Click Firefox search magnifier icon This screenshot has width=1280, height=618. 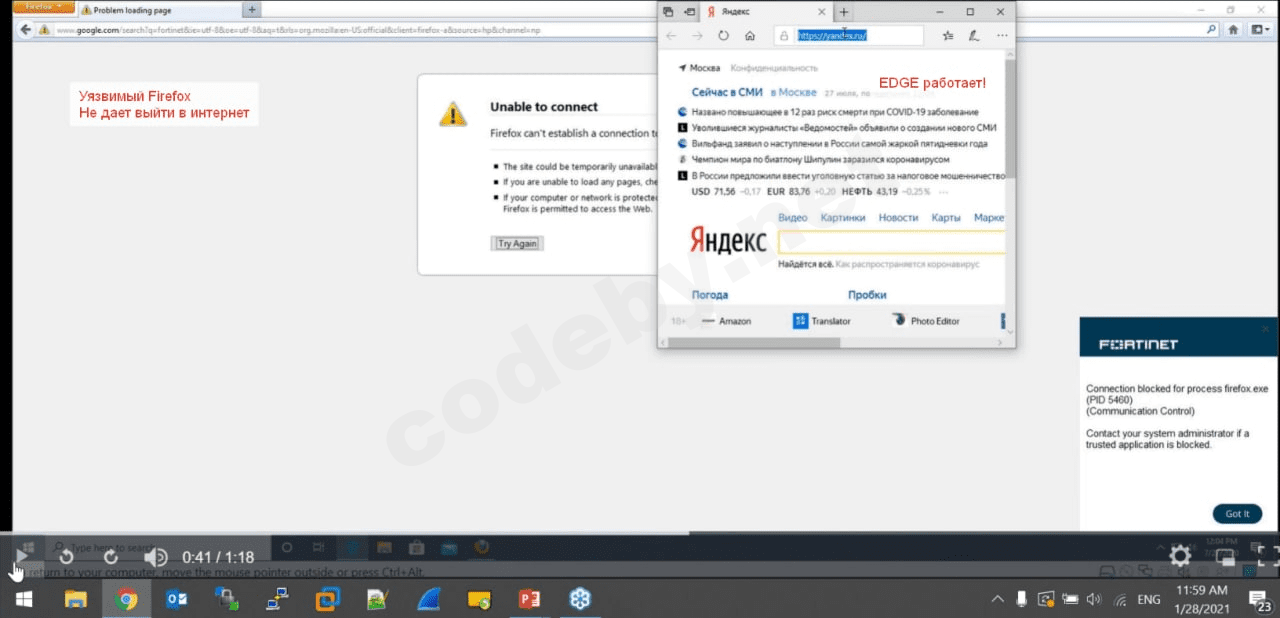tap(1212, 30)
